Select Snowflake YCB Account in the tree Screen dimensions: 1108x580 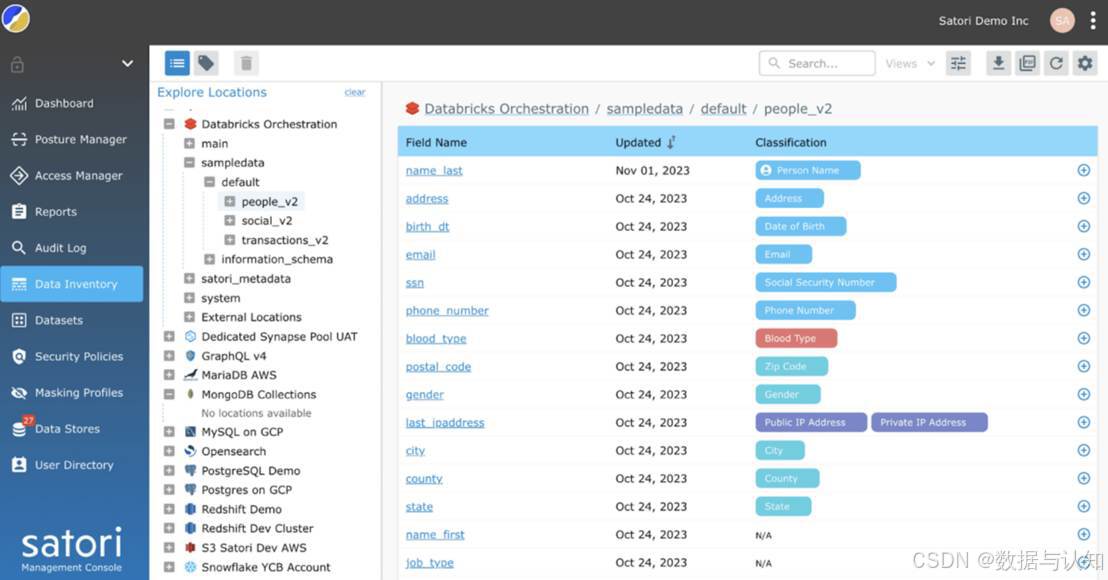(x=266, y=567)
